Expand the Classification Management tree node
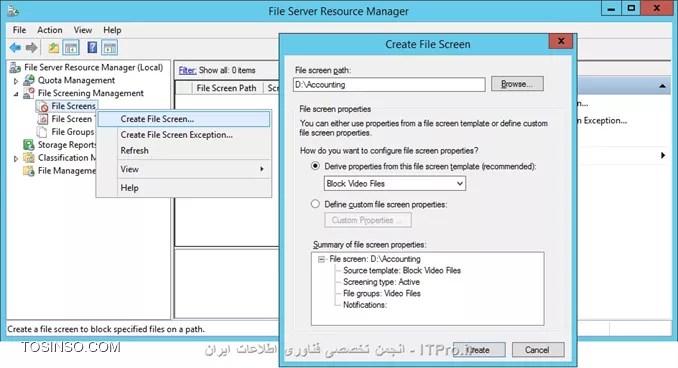 16,158
